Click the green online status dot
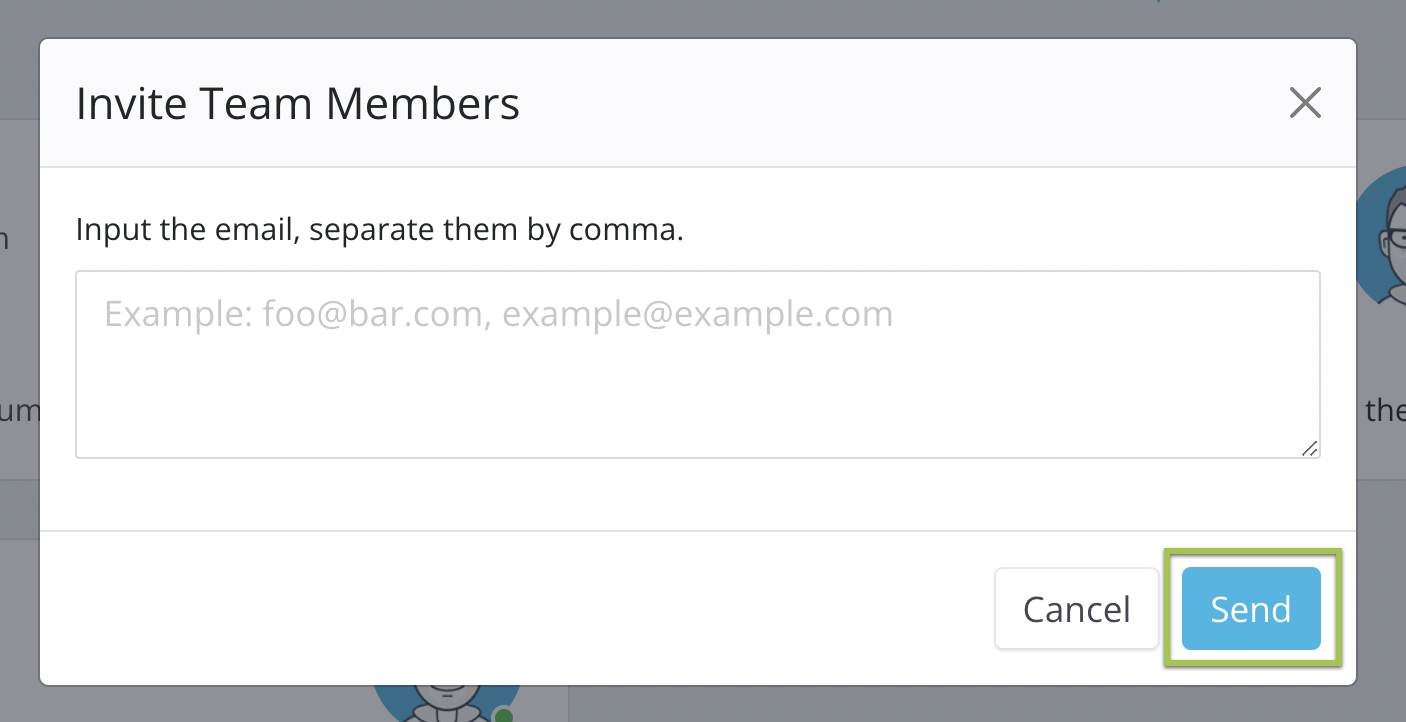The image size is (1406, 722). coord(505,714)
